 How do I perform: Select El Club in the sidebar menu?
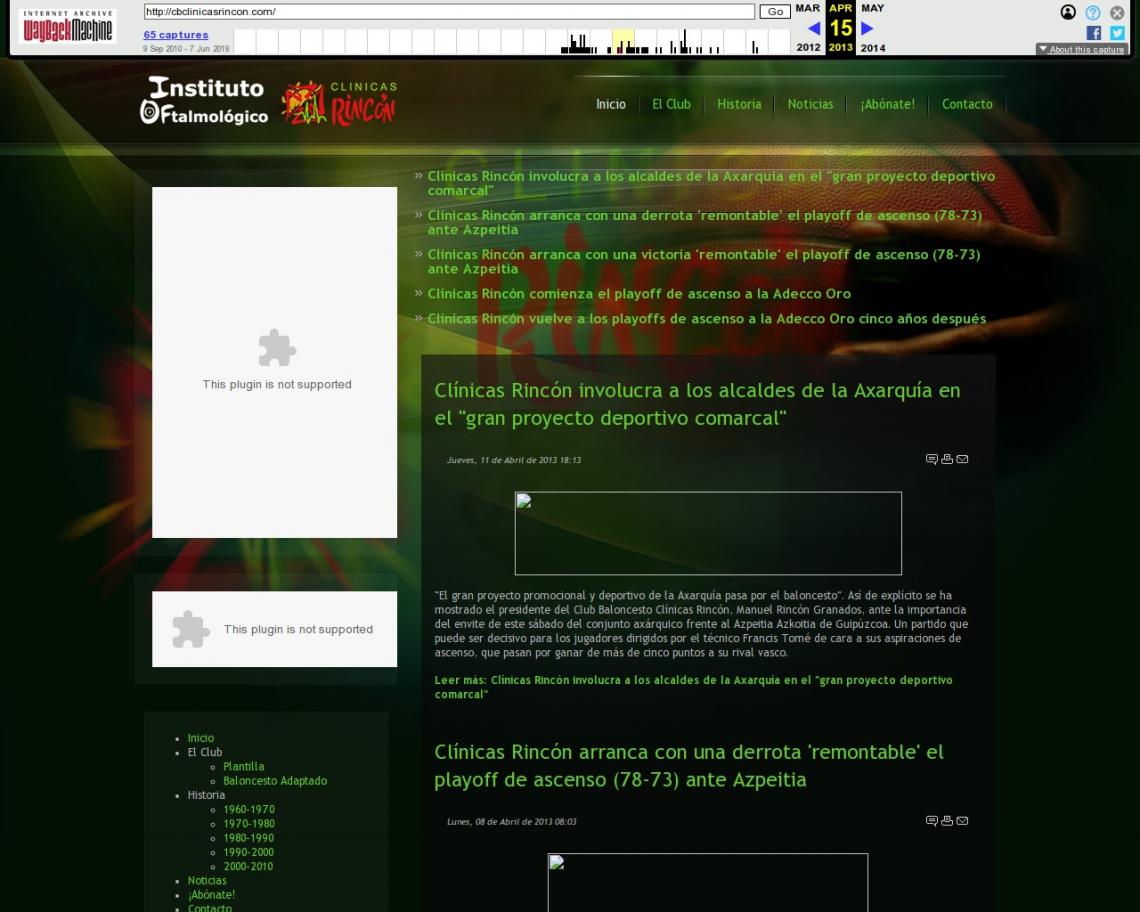205,752
